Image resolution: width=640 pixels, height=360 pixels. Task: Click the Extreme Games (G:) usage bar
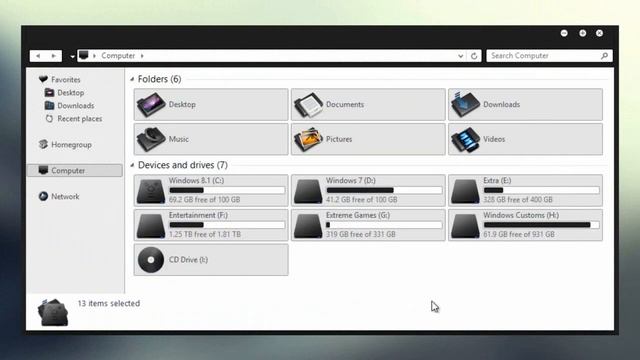tap(384, 225)
